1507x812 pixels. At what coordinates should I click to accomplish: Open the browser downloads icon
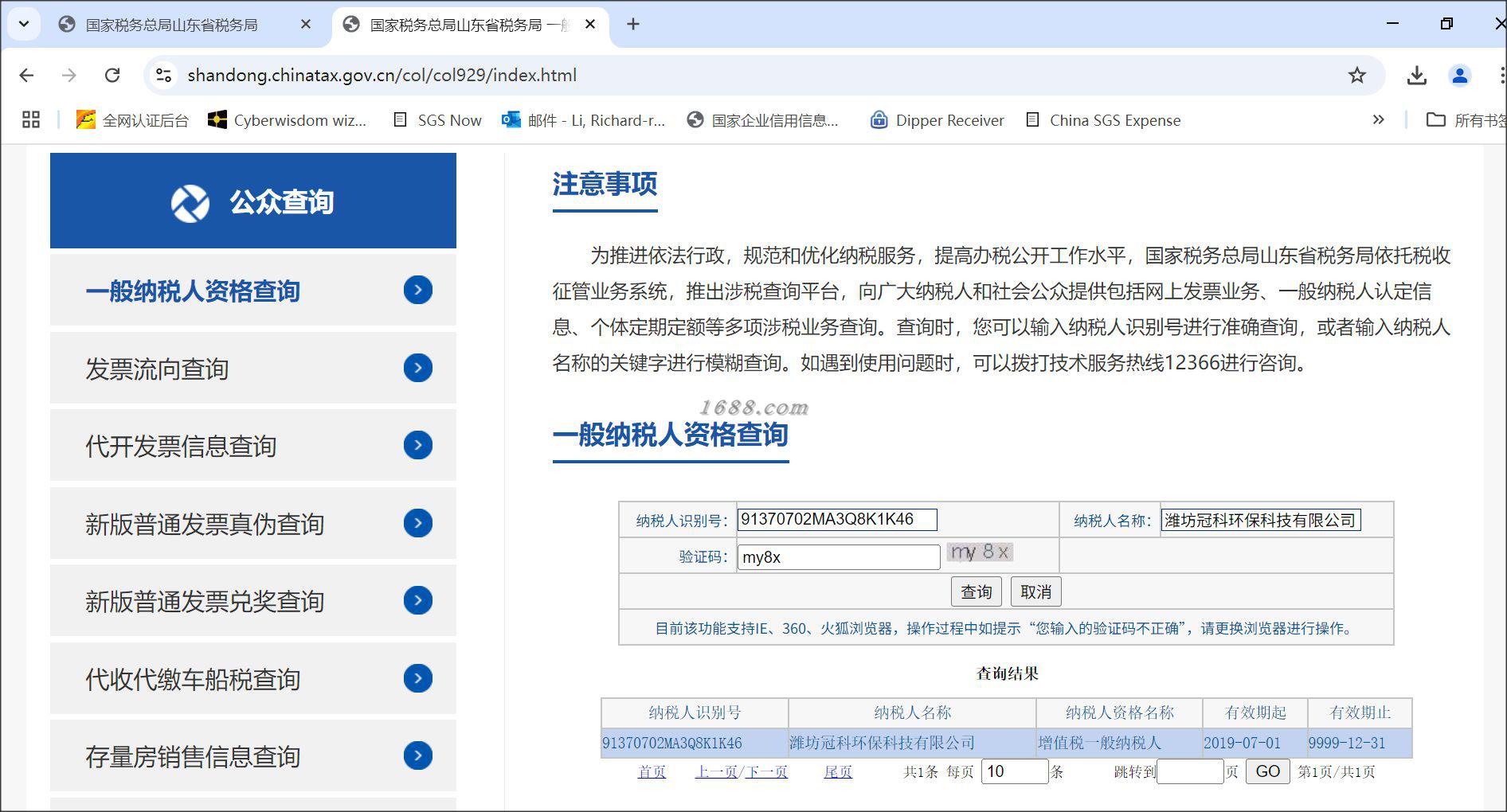[x=1416, y=76]
